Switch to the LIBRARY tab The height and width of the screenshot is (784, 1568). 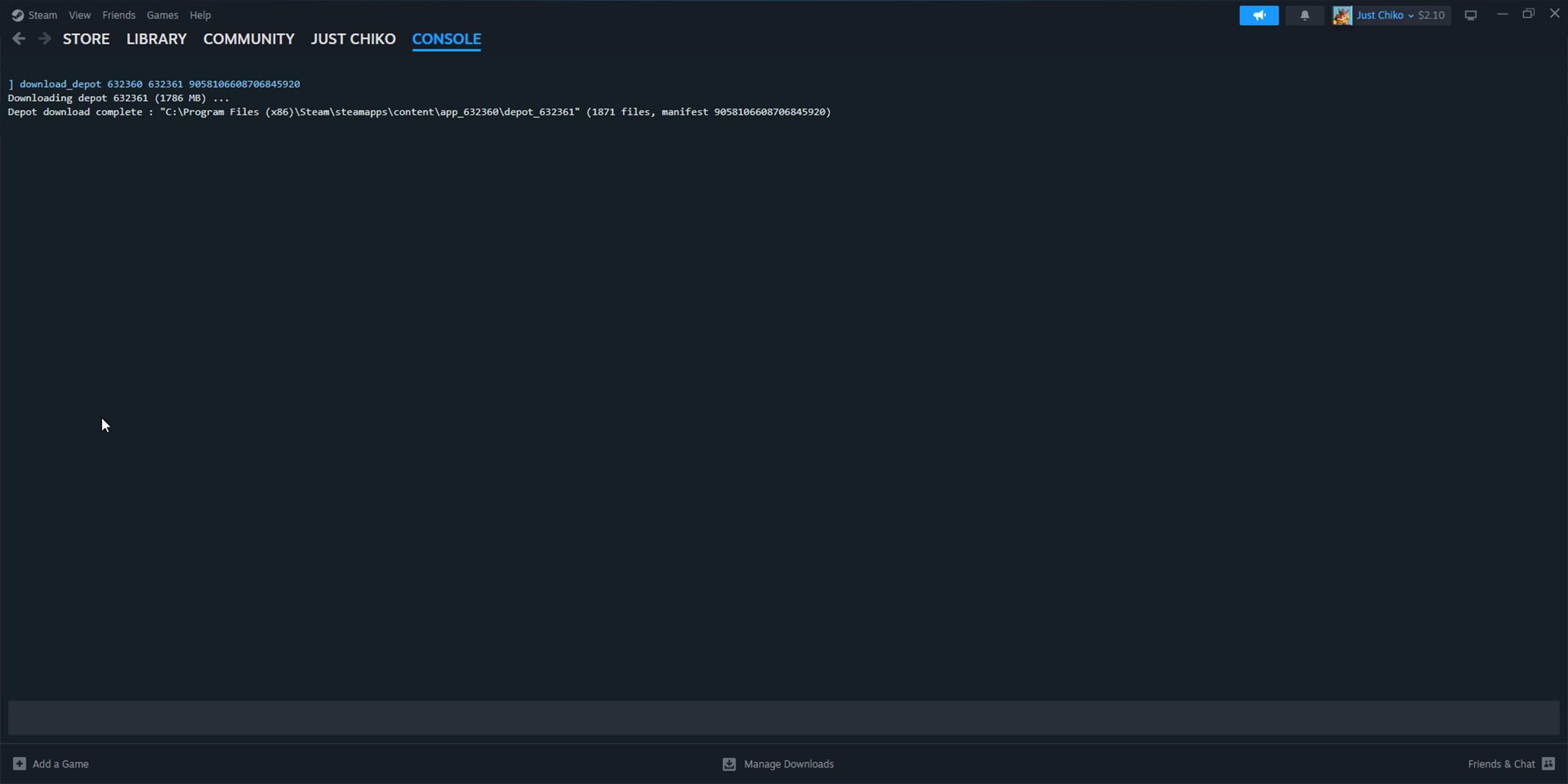click(156, 38)
